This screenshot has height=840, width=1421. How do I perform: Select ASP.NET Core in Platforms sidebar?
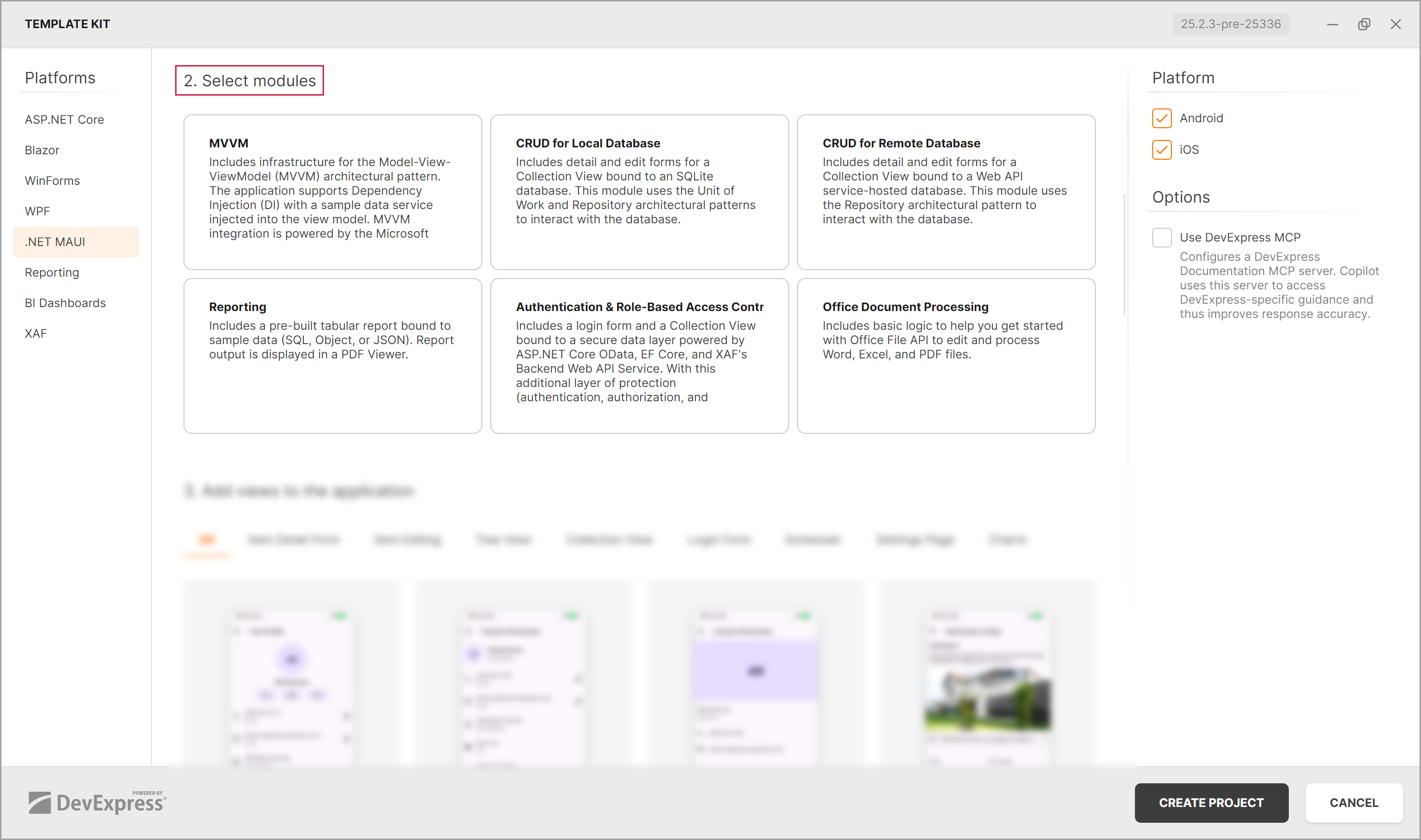pos(64,119)
